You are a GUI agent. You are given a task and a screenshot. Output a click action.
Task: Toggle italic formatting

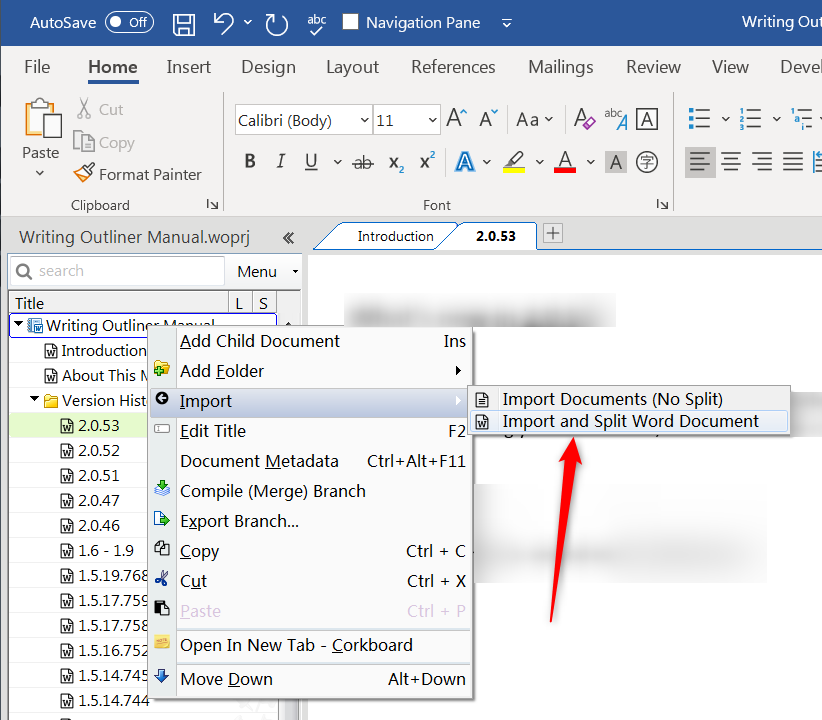[280, 162]
